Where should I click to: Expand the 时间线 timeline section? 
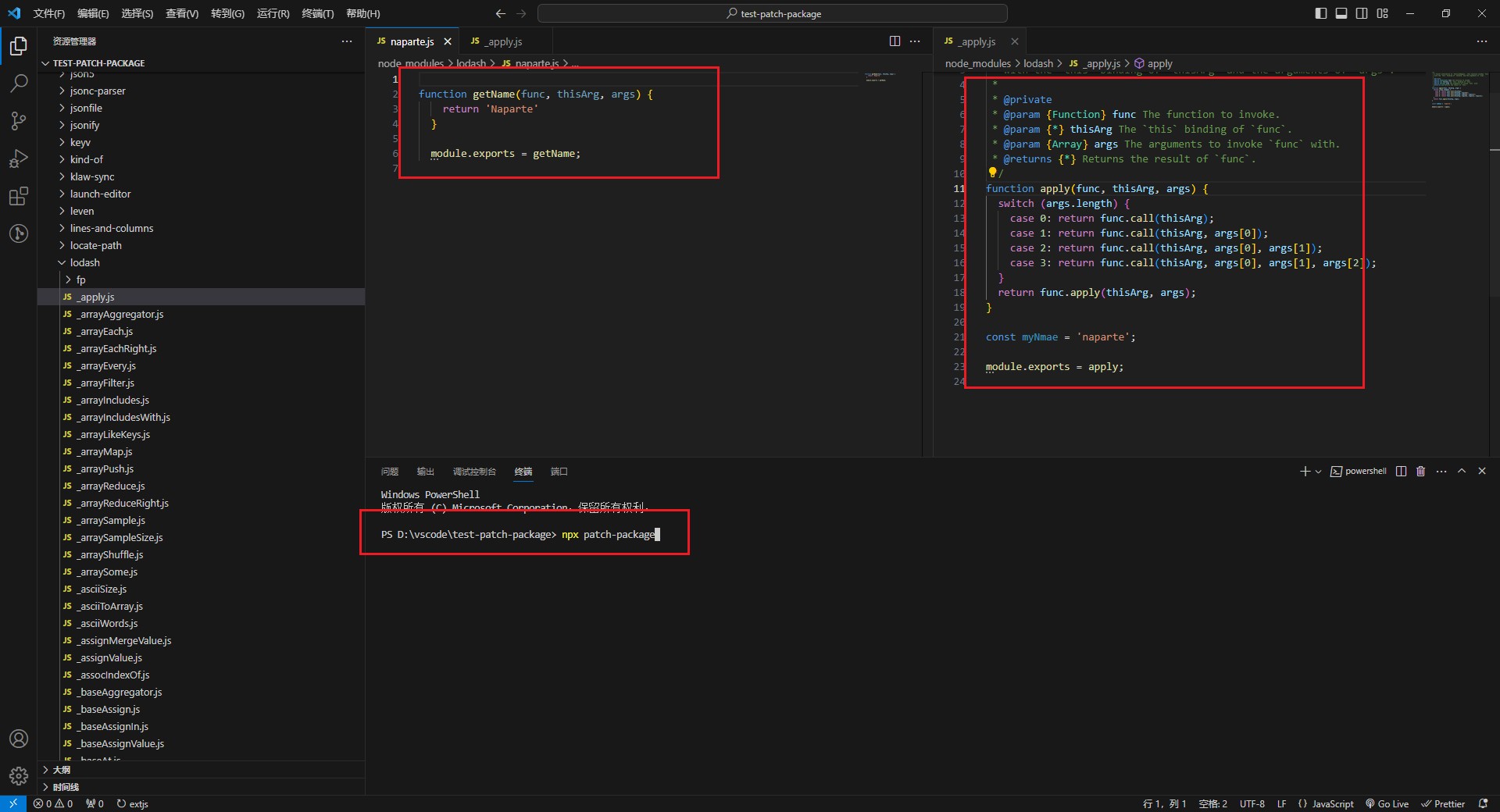pos(66,787)
